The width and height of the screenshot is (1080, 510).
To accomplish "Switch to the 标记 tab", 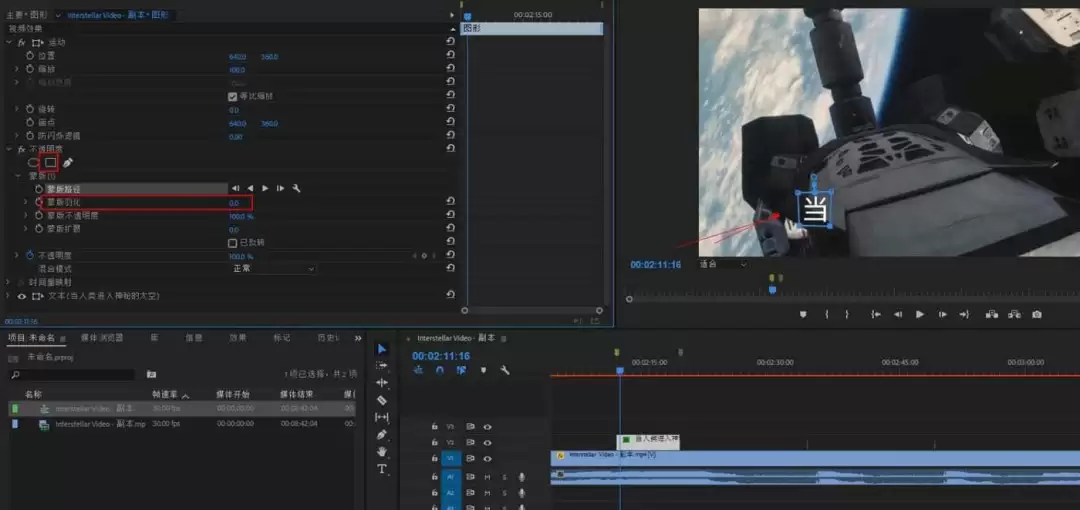I will point(282,338).
